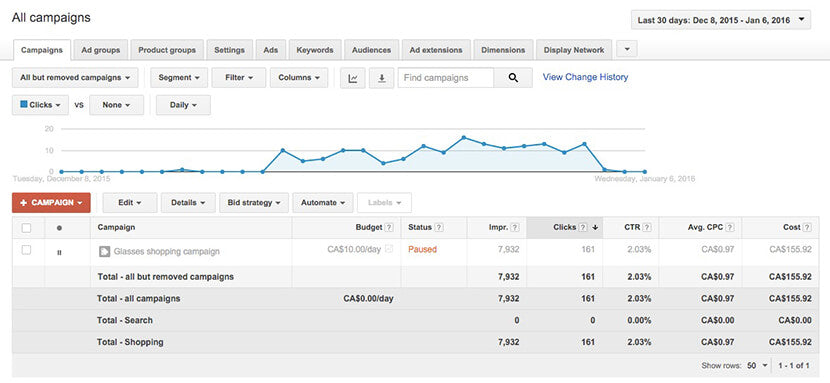This screenshot has width=830, height=383.
Task: Open the Details dropdown
Action: [188, 203]
